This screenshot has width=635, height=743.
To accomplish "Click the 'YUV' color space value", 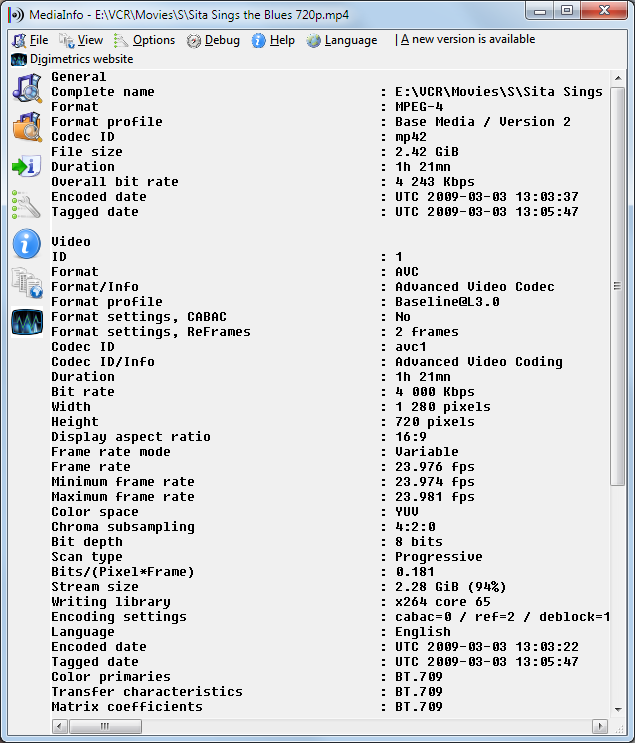I will point(407,512).
